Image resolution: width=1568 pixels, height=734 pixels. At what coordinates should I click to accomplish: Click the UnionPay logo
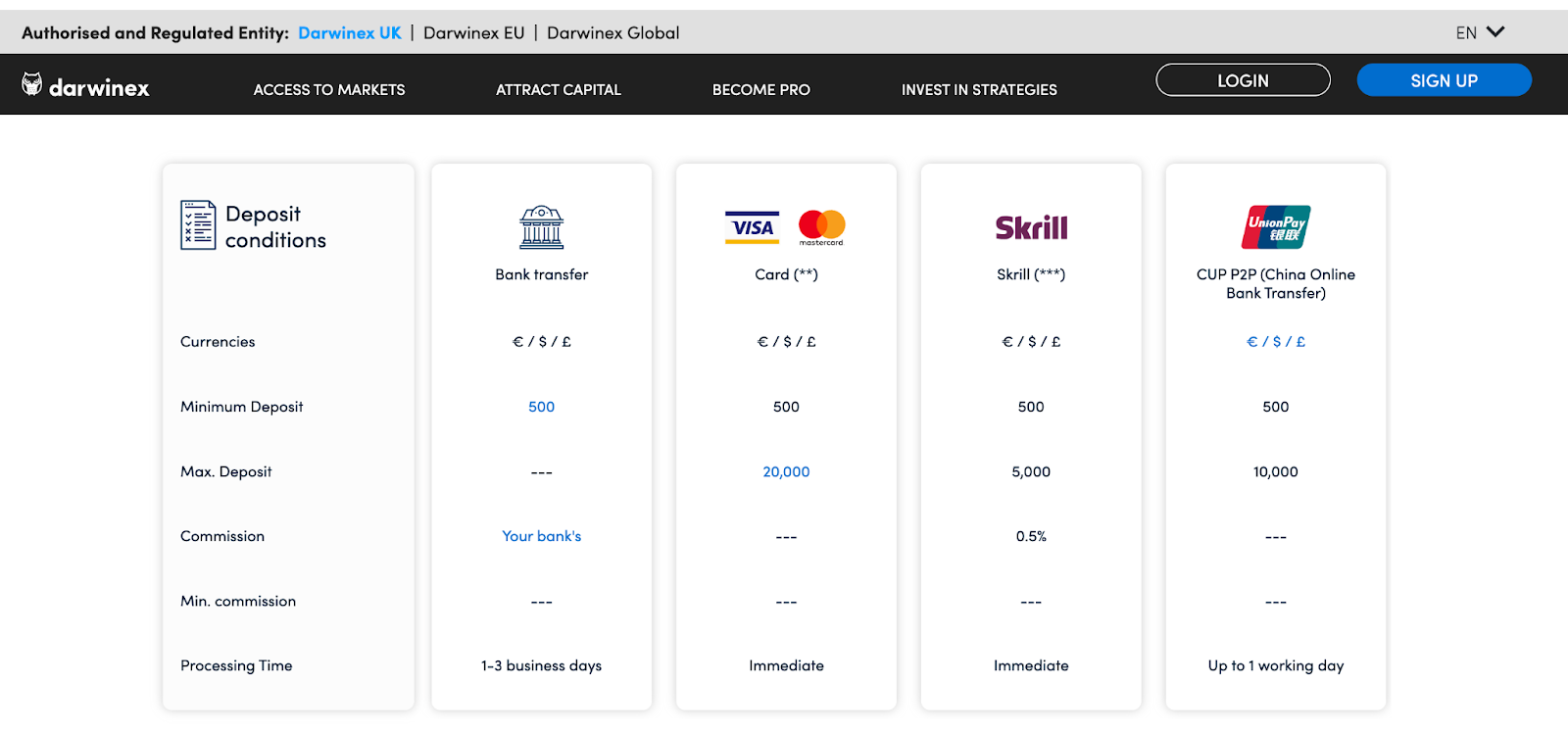[x=1276, y=227]
